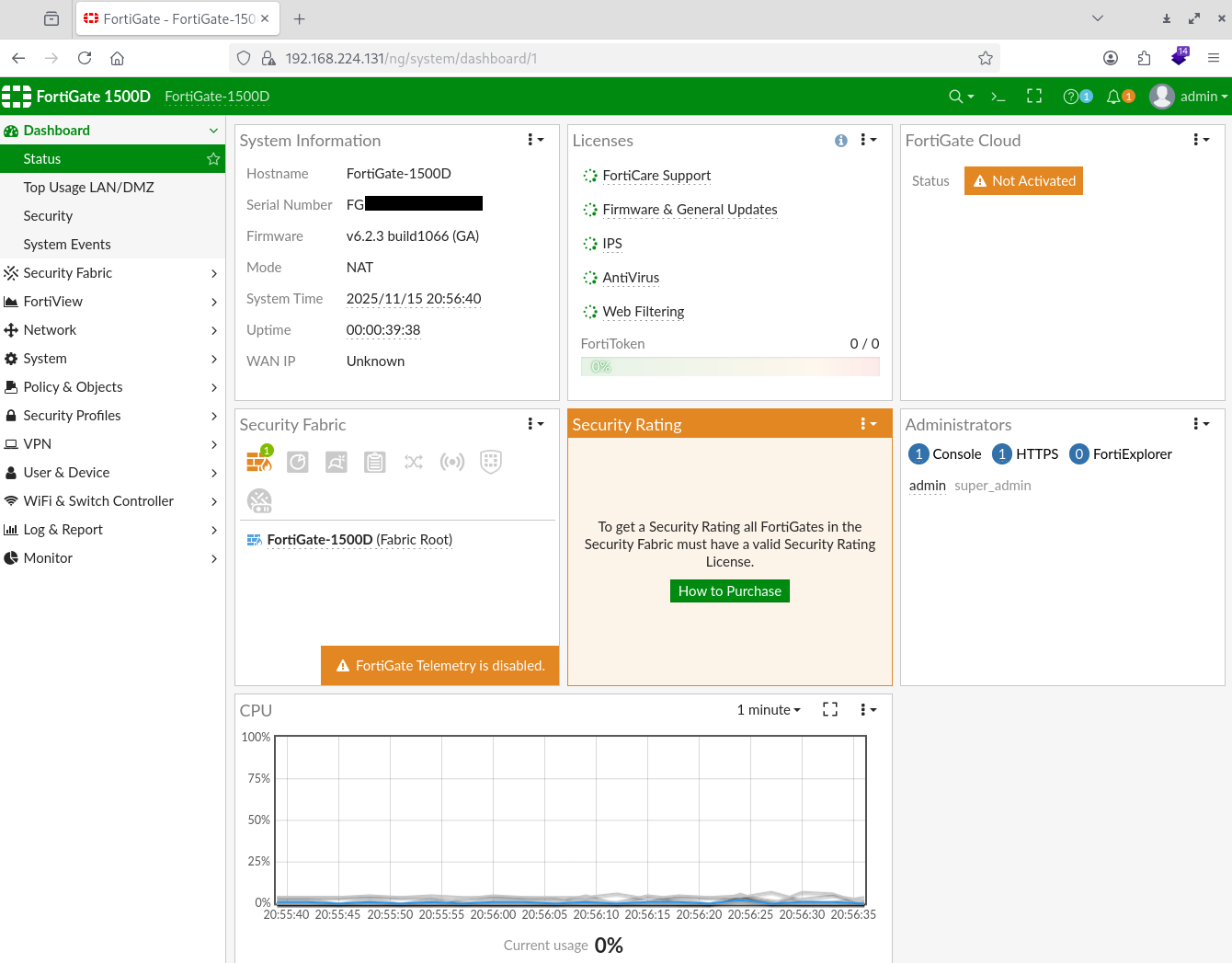Viewport: 1232px width, 963px height.
Task: Expand the Policy & Objects menu
Action: (x=112, y=387)
